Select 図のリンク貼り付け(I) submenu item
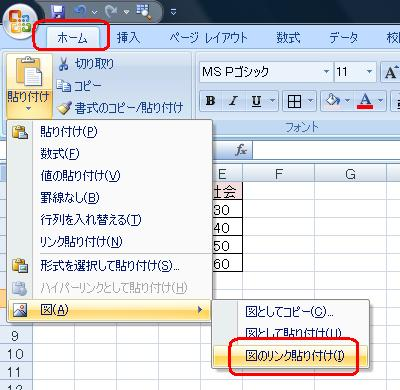This screenshot has width=400, height=390. pos(291,356)
